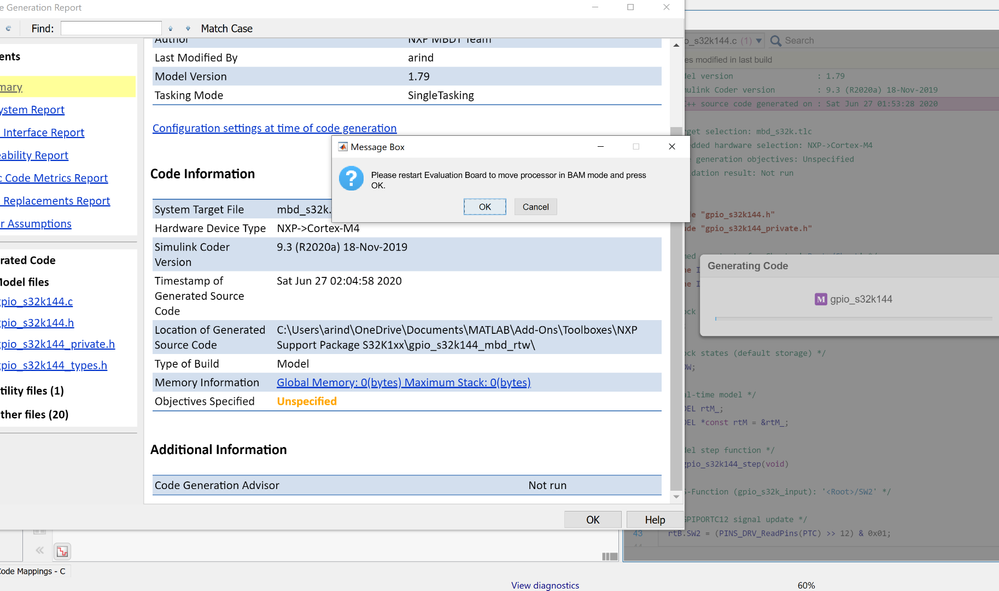Close the Message Box dialog
The height and width of the screenshot is (591, 999).
[x=671, y=146]
